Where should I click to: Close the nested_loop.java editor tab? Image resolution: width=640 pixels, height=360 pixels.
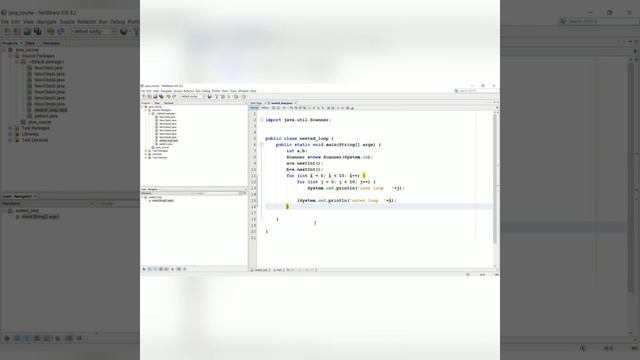pyautogui.click(x=296, y=103)
